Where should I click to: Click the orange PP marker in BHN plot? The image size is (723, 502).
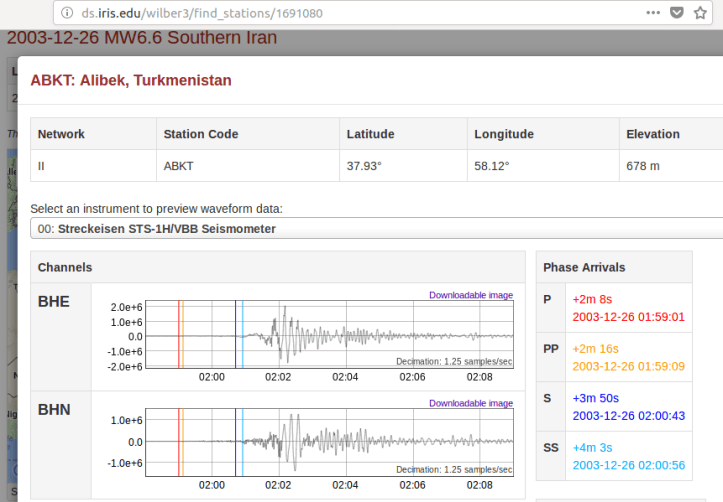coord(183,441)
